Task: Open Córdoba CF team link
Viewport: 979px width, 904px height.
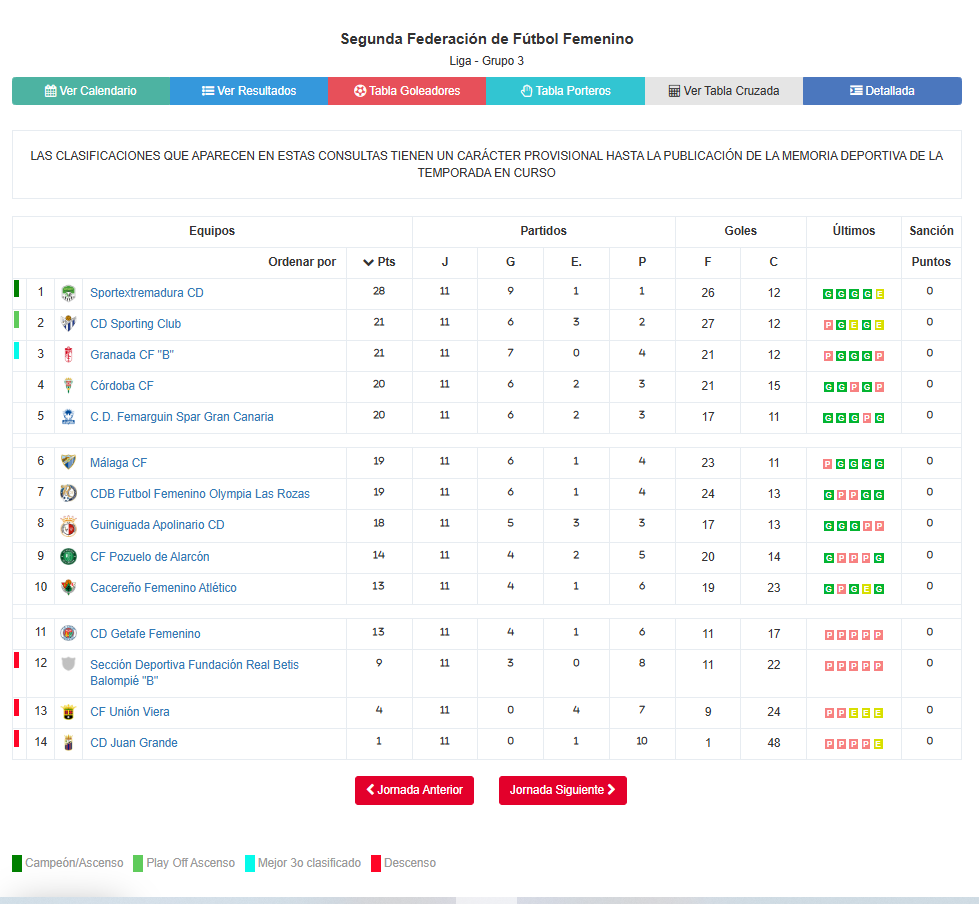Action: pyautogui.click(x=122, y=386)
